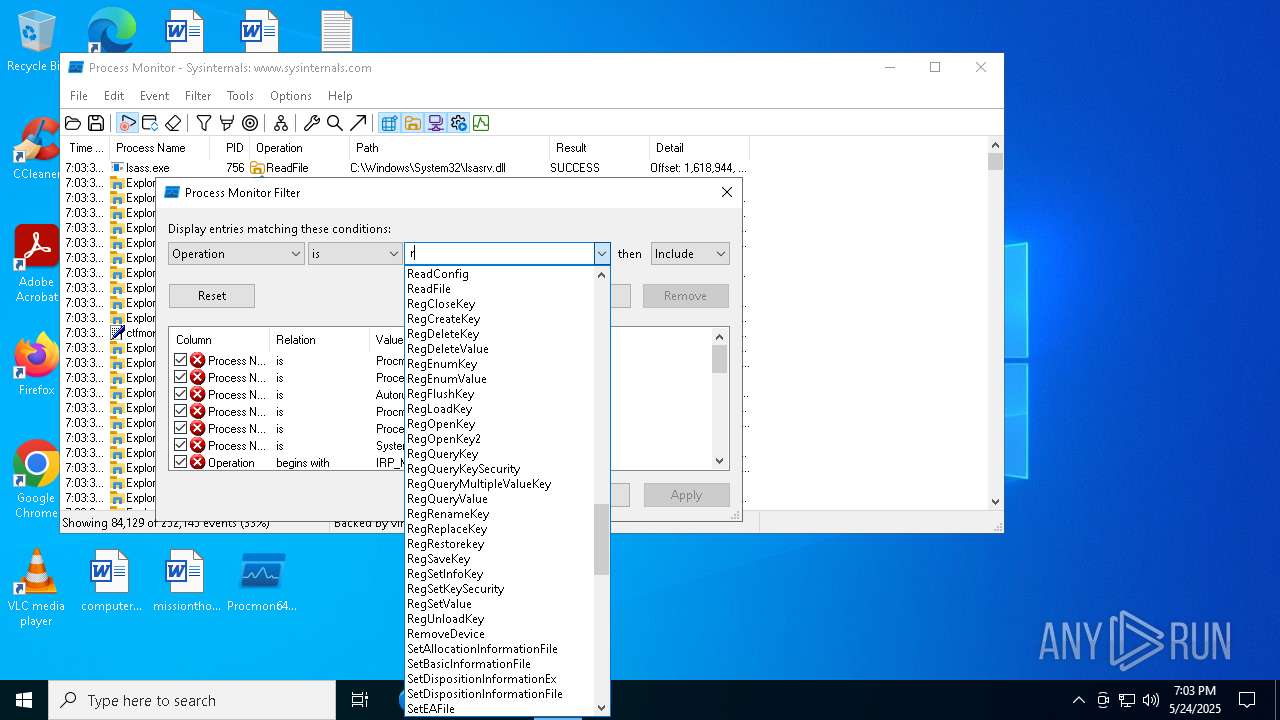Select RegDeleteValue in the list
1280x720 pixels.
click(447, 349)
